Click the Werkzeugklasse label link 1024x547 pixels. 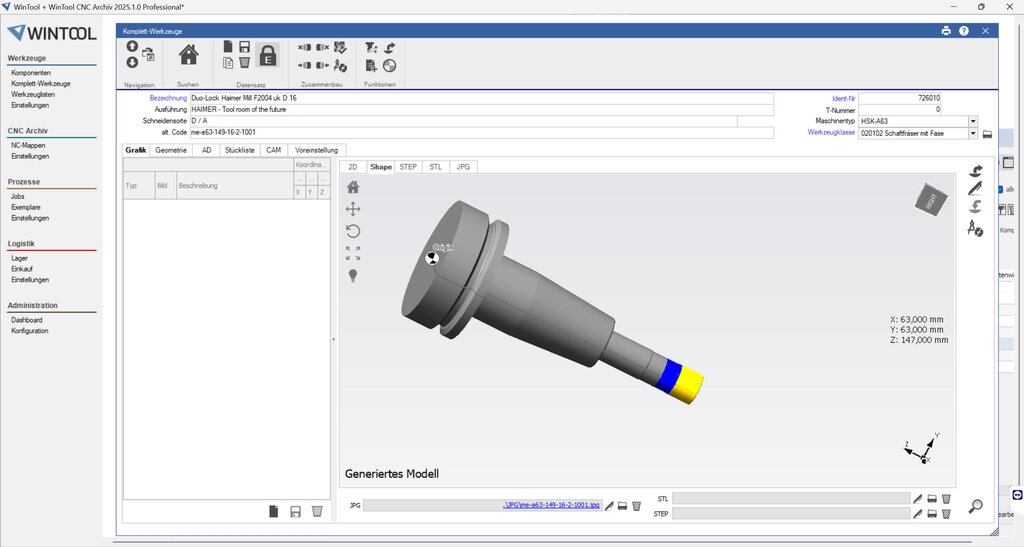[x=831, y=133]
